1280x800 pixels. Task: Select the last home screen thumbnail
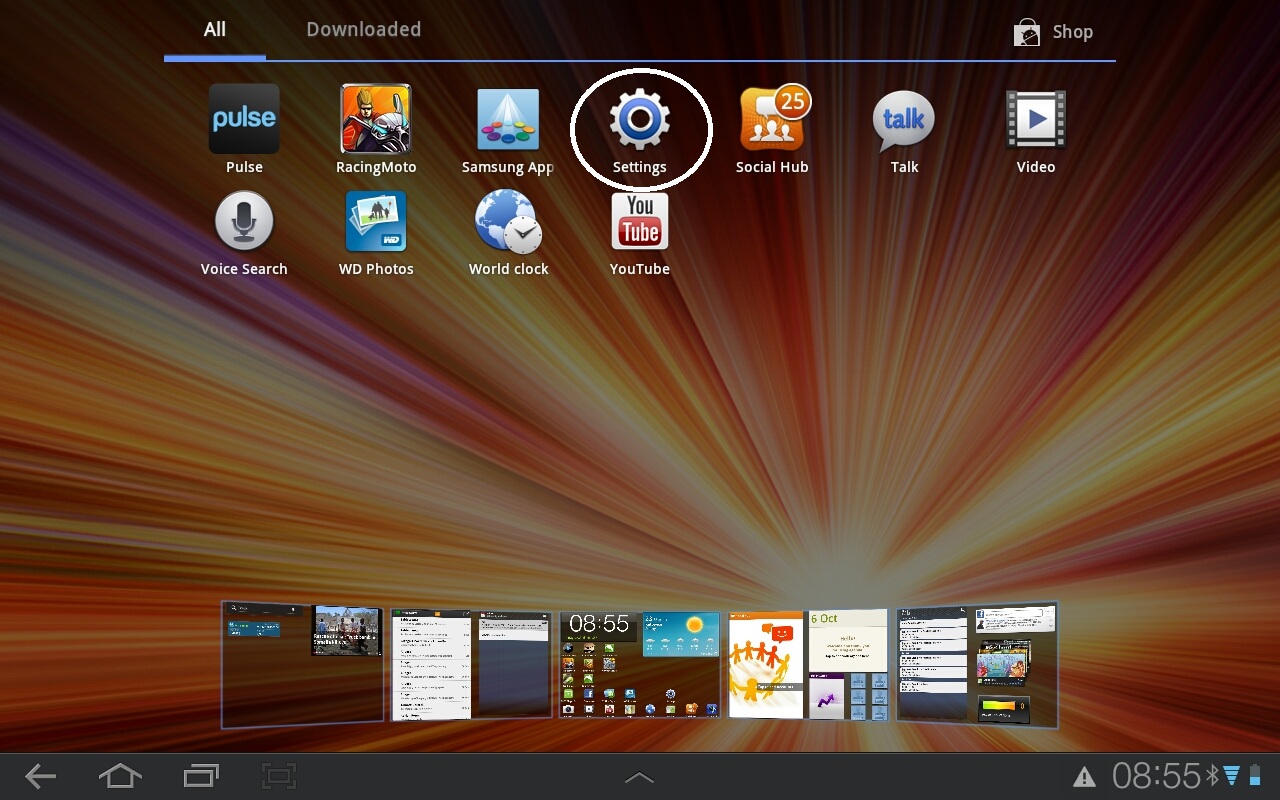(x=977, y=664)
